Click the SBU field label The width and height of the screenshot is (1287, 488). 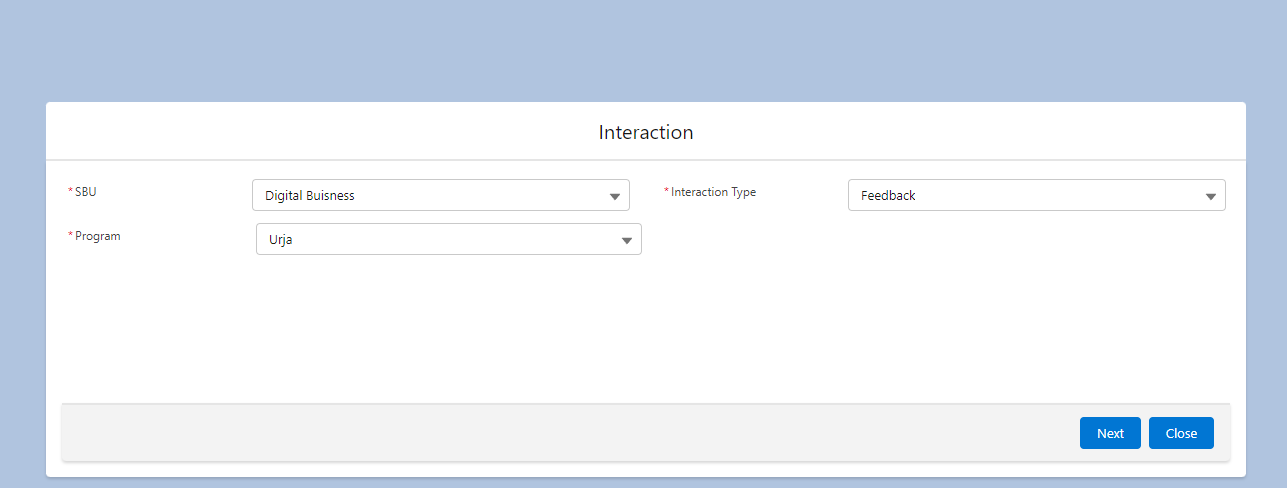click(86, 192)
